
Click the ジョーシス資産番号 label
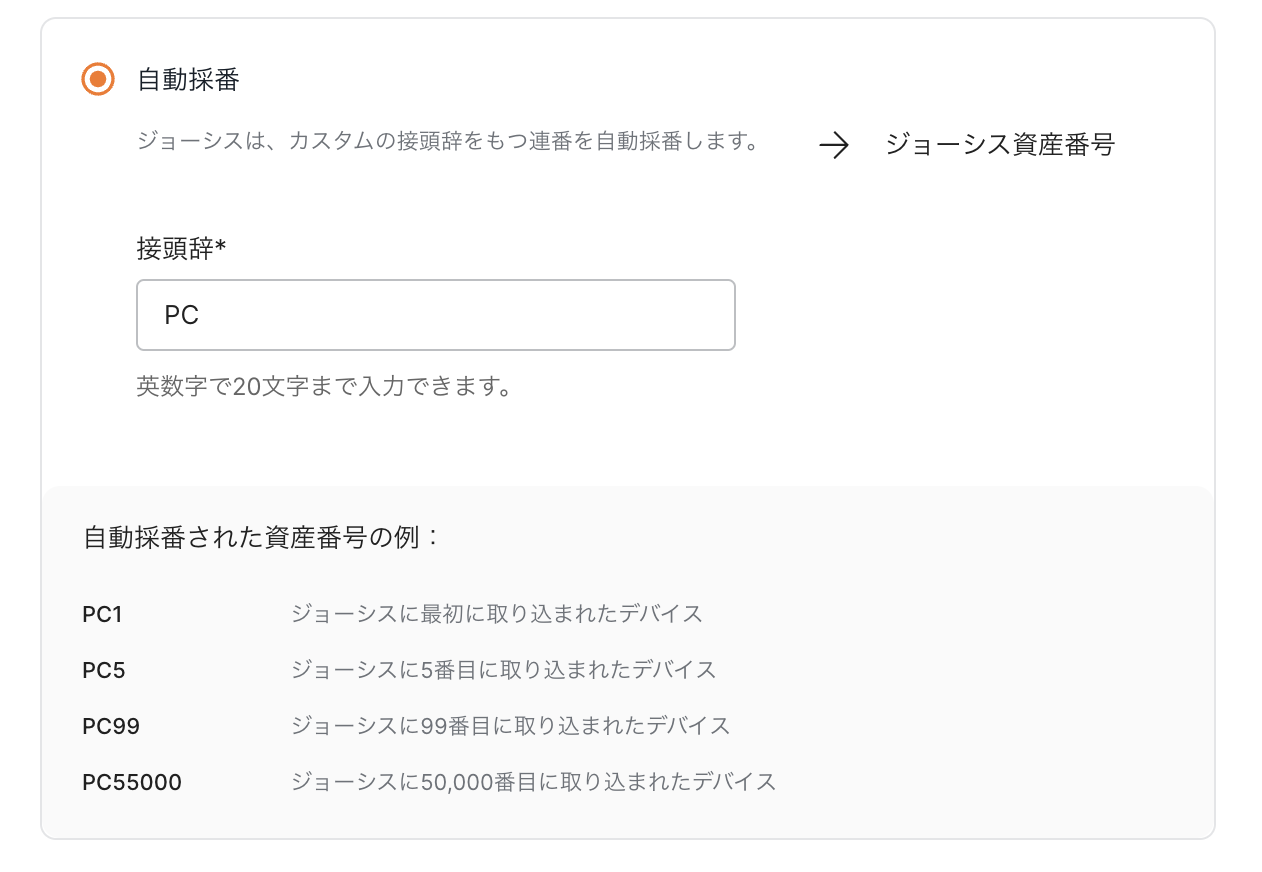coord(999,145)
